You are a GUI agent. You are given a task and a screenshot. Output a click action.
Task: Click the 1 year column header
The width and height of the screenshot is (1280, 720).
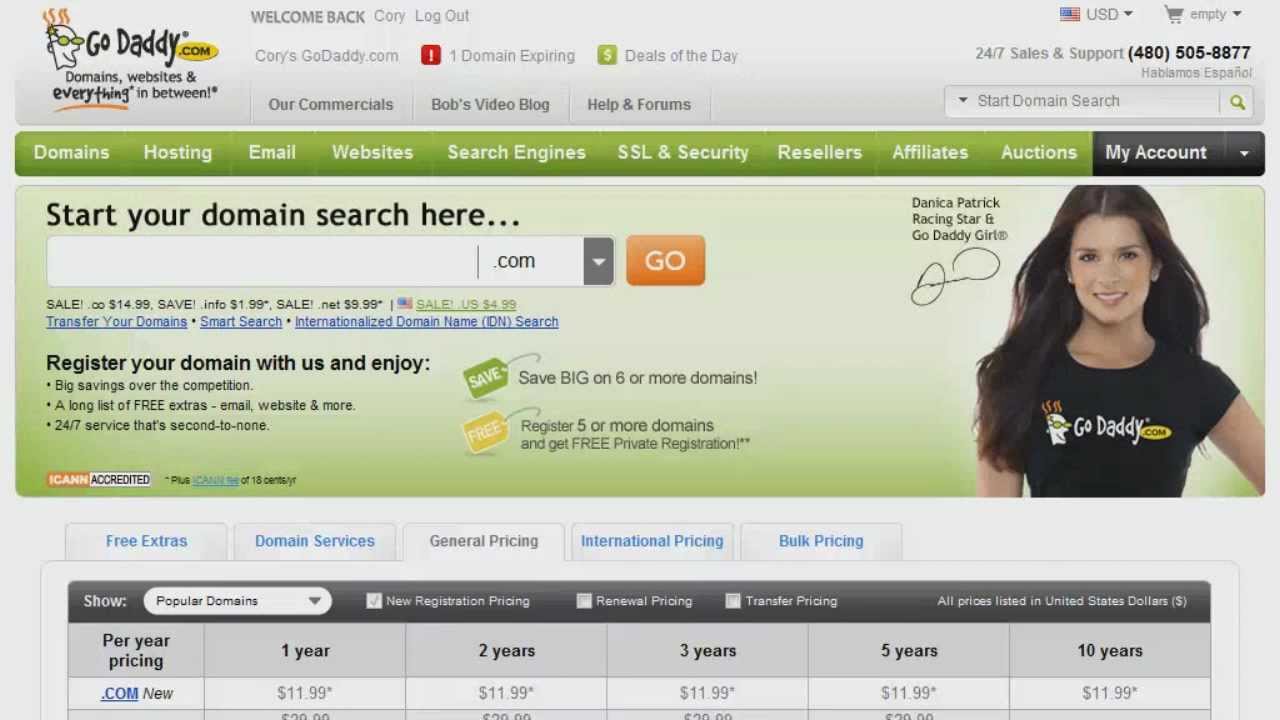point(305,651)
